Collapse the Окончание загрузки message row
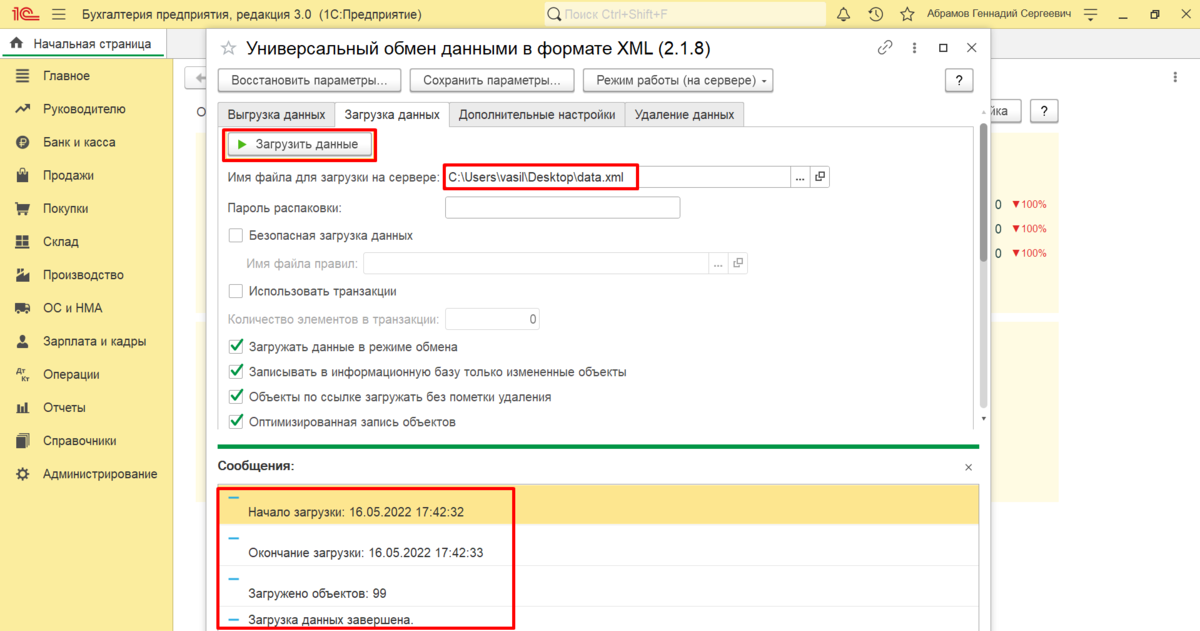The height and width of the screenshot is (631, 1200). click(234, 537)
